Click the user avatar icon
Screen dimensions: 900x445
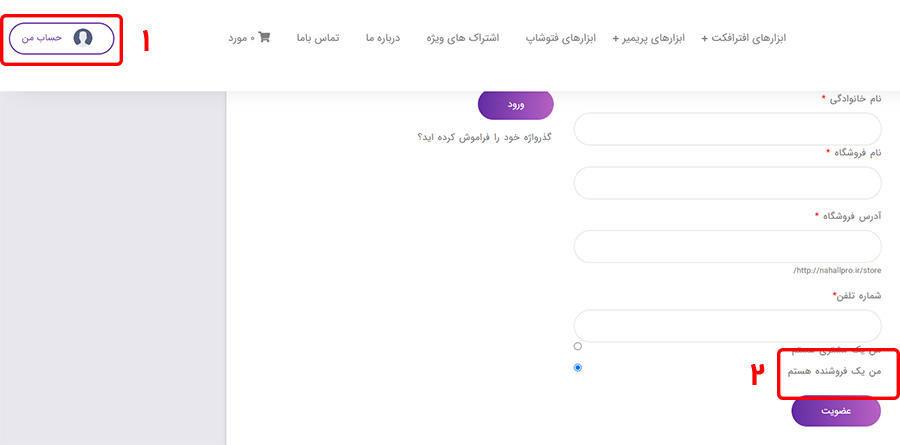pyautogui.click(x=83, y=38)
